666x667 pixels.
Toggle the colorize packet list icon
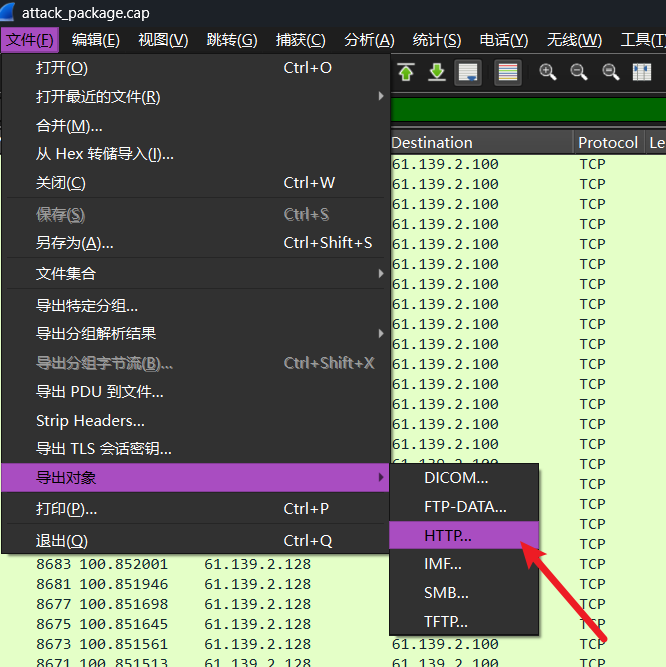507,72
